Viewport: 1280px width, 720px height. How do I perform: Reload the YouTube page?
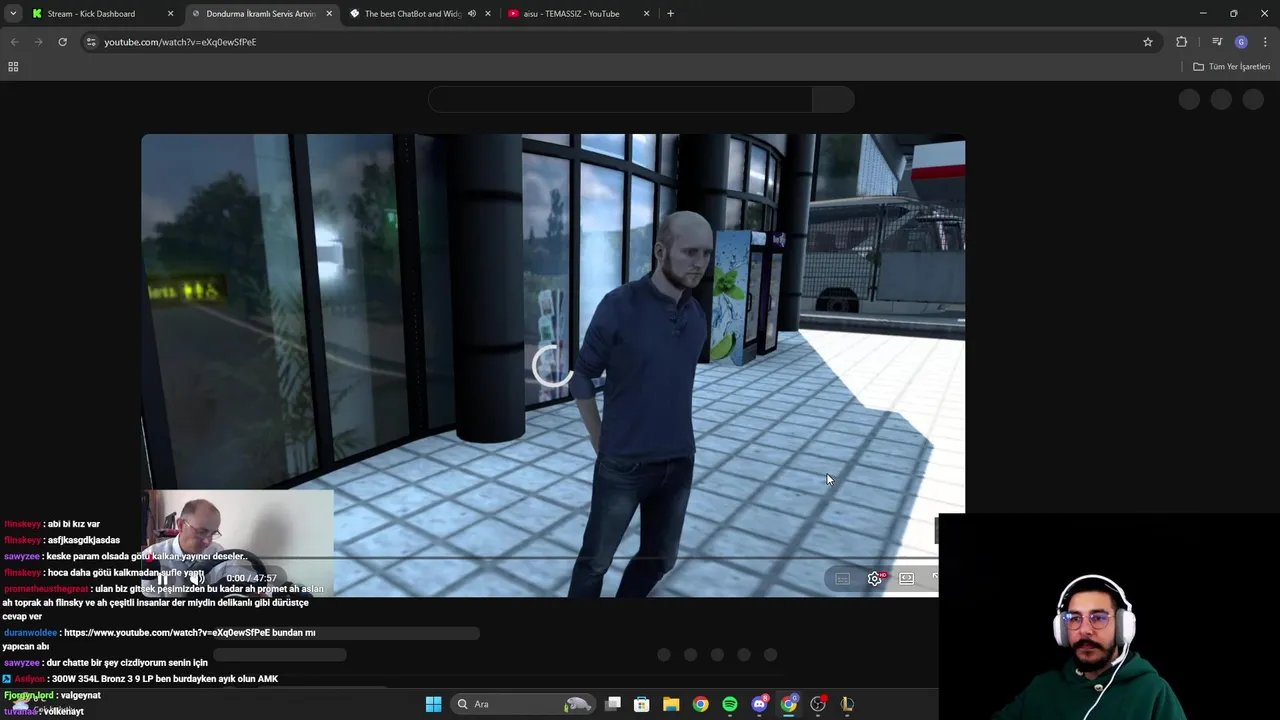coord(62,42)
